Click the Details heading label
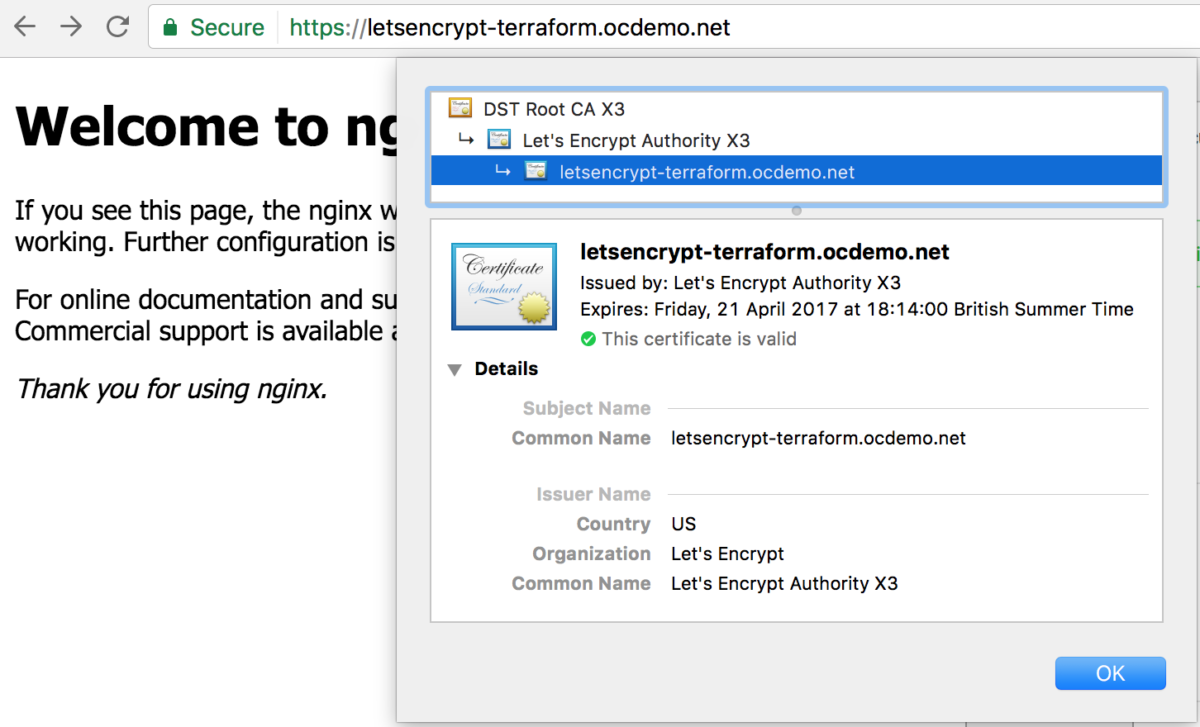The height and width of the screenshot is (727, 1200). pyautogui.click(x=506, y=369)
